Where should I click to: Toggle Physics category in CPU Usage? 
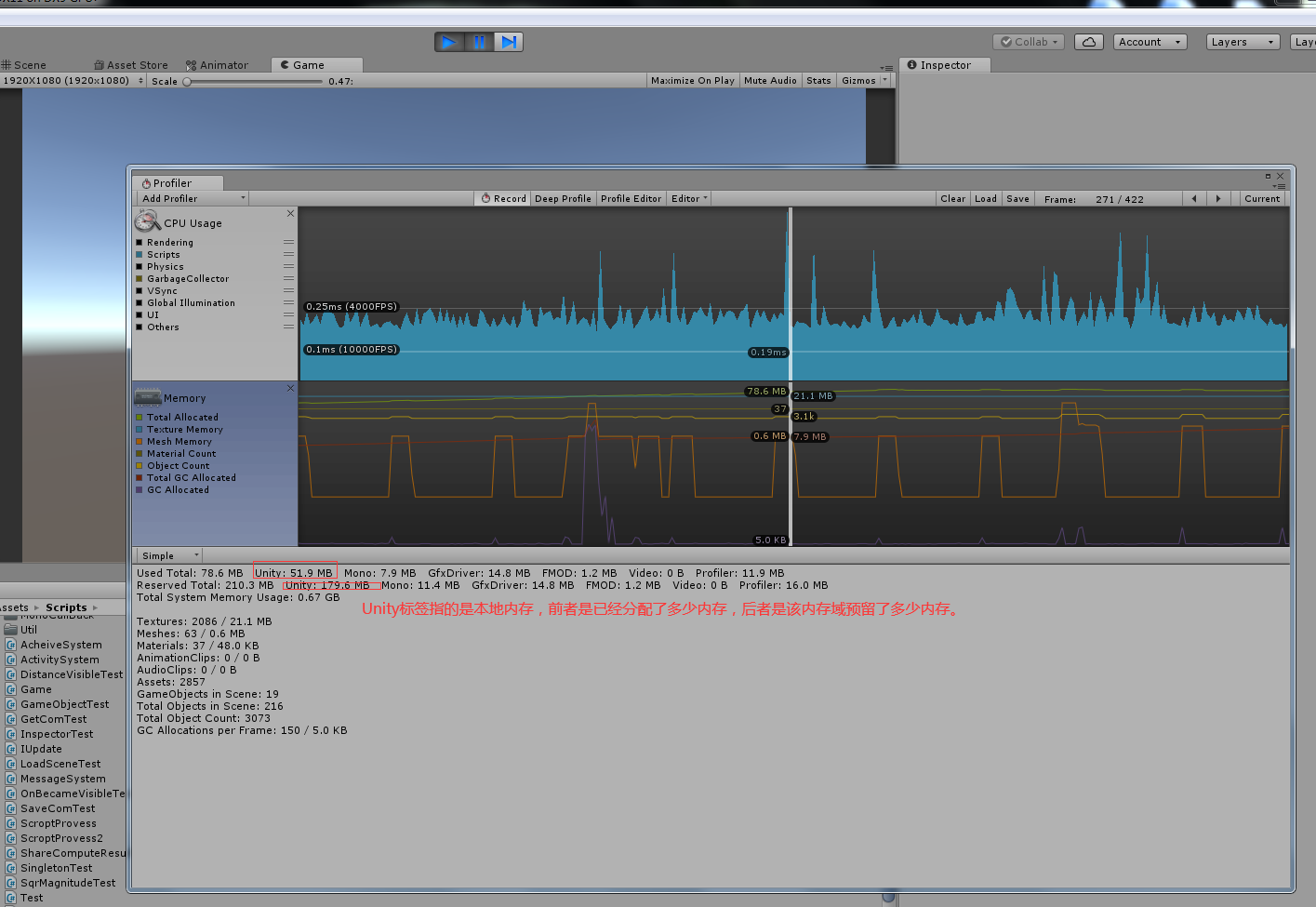[140, 267]
